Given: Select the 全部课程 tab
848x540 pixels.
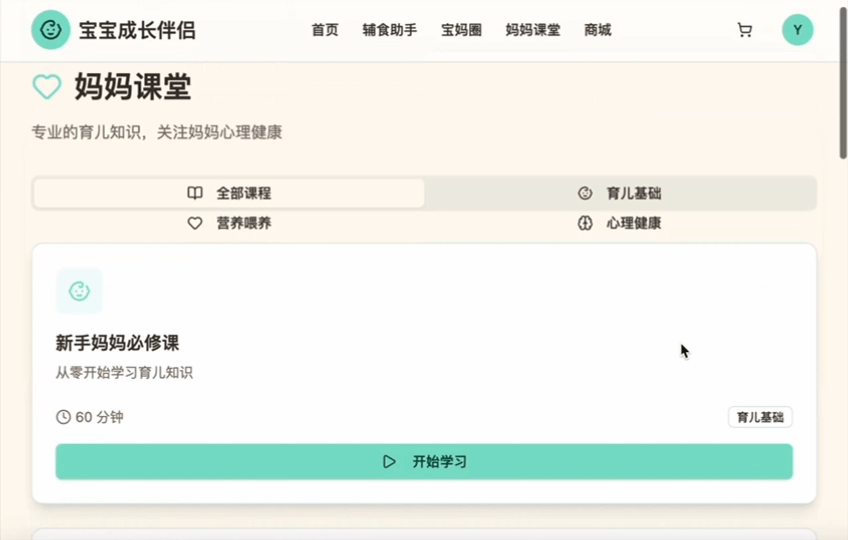Looking at the screenshot, I should click(229, 193).
